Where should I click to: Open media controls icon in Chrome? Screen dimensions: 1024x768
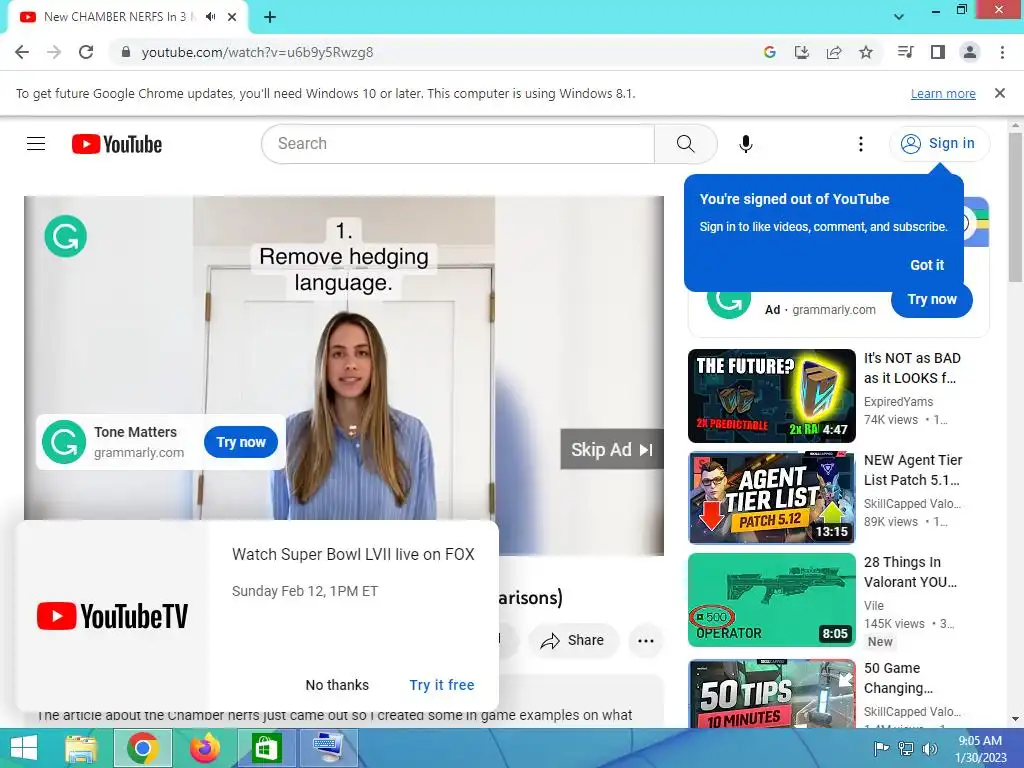(x=905, y=52)
